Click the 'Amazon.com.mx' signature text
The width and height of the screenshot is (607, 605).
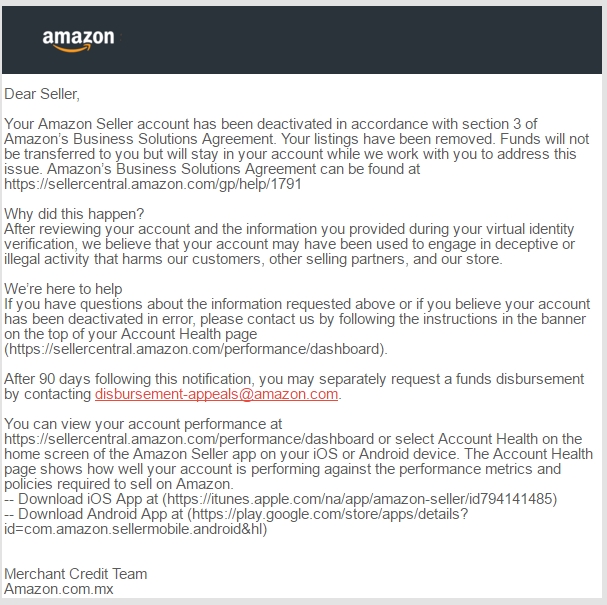point(58,589)
